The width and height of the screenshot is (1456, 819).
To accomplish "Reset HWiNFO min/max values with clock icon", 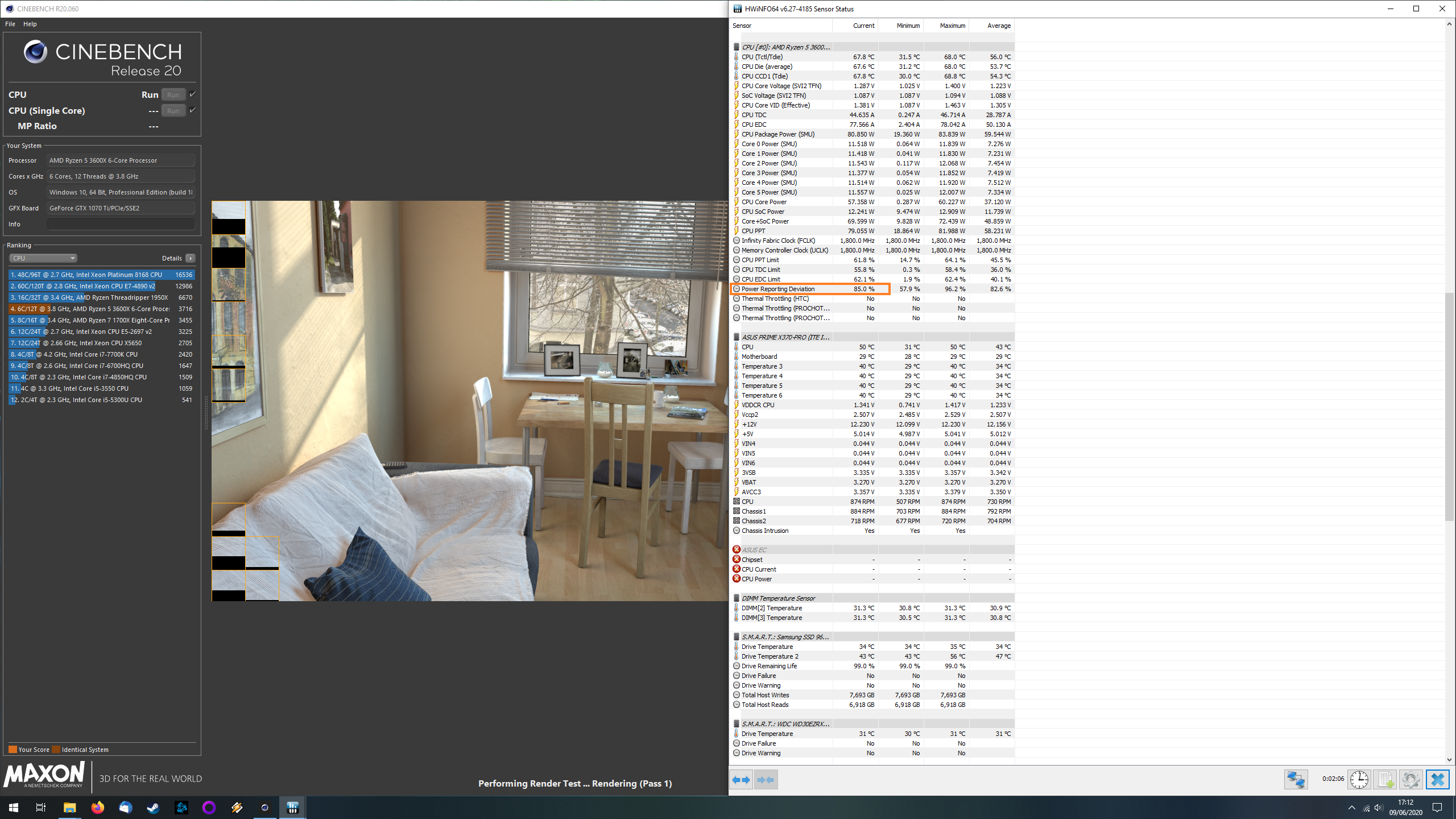I will 1359,779.
